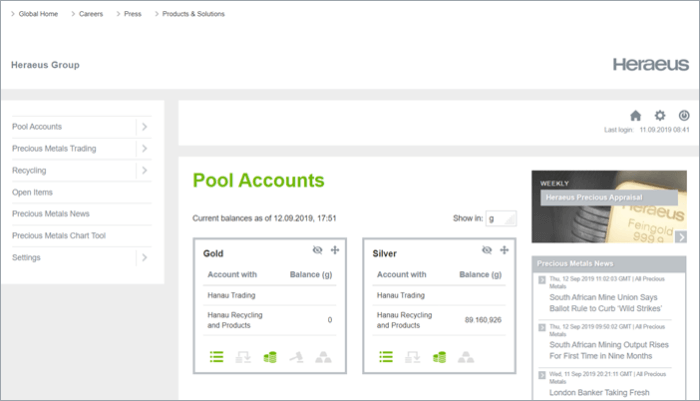Expand the Precious Metals Trading submenu arrow
The image size is (700, 401).
coord(145,149)
